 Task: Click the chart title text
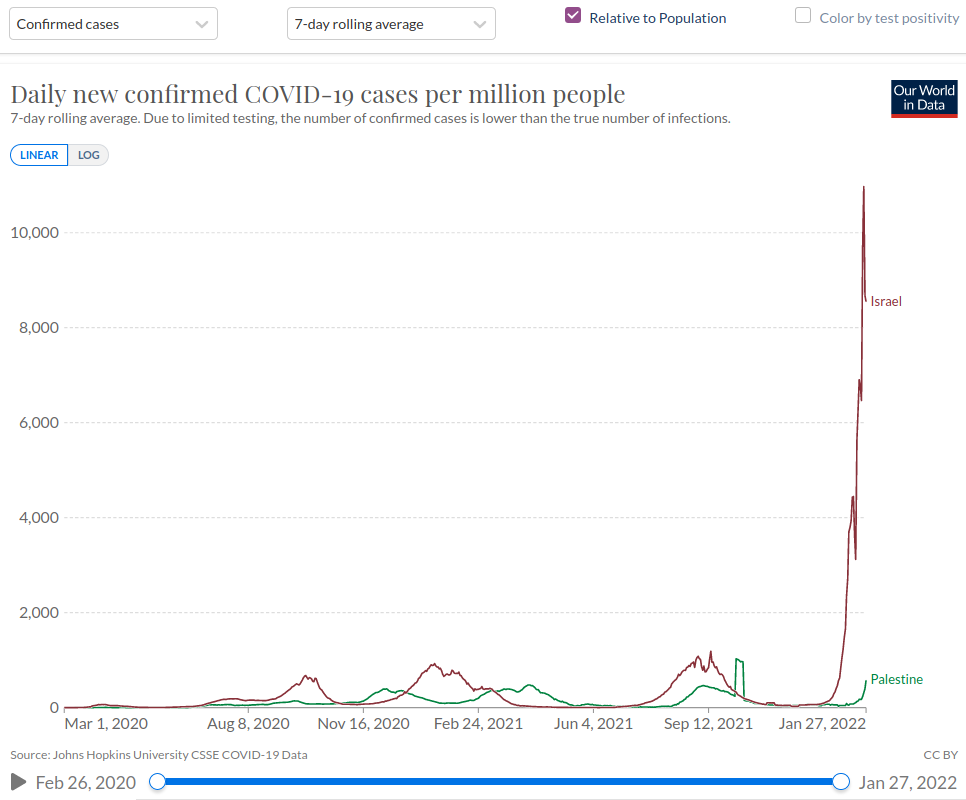317,94
